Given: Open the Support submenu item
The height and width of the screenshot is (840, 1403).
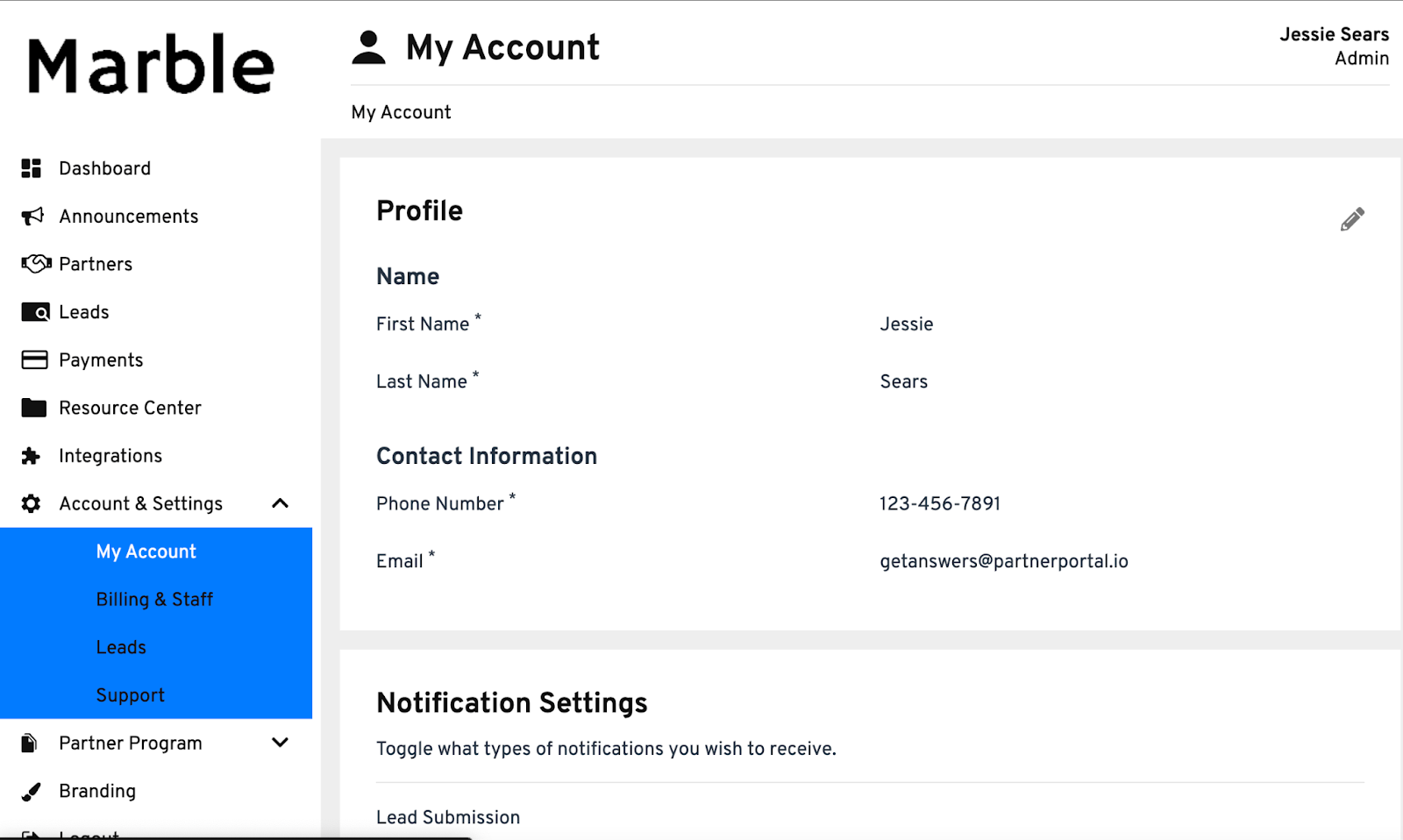Looking at the screenshot, I should tap(131, 695).
